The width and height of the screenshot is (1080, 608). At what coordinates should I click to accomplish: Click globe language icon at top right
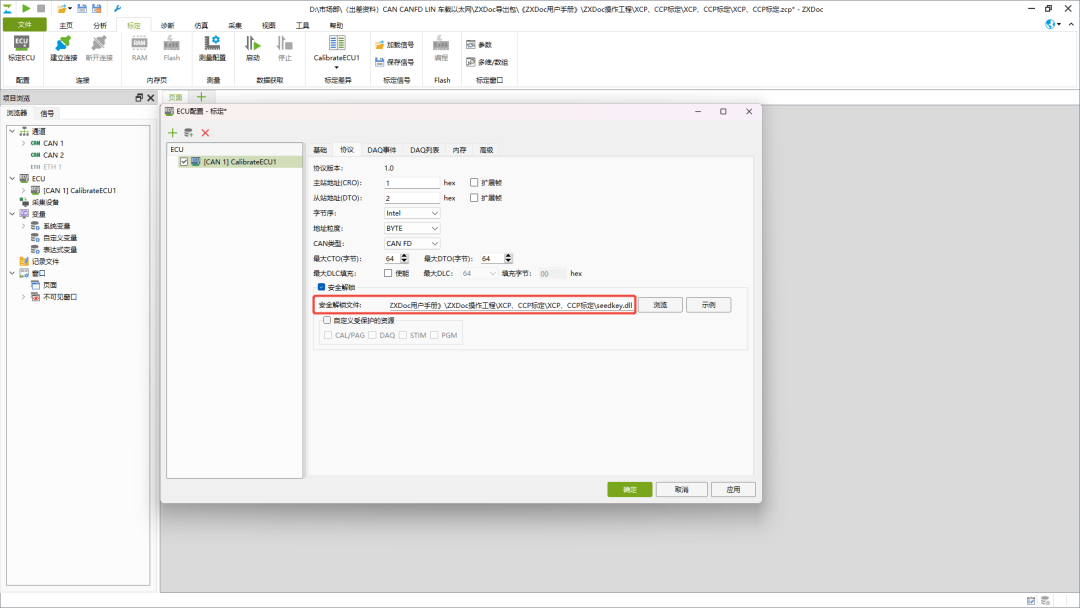1050,24
